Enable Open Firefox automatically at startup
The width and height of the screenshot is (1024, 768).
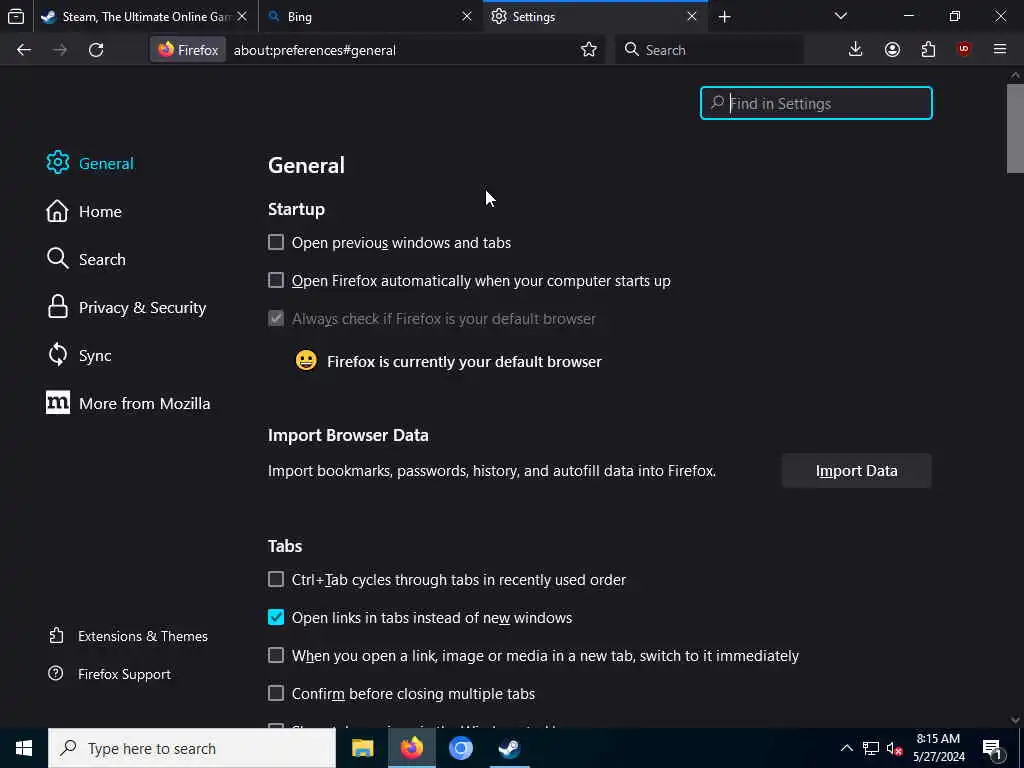276,281
